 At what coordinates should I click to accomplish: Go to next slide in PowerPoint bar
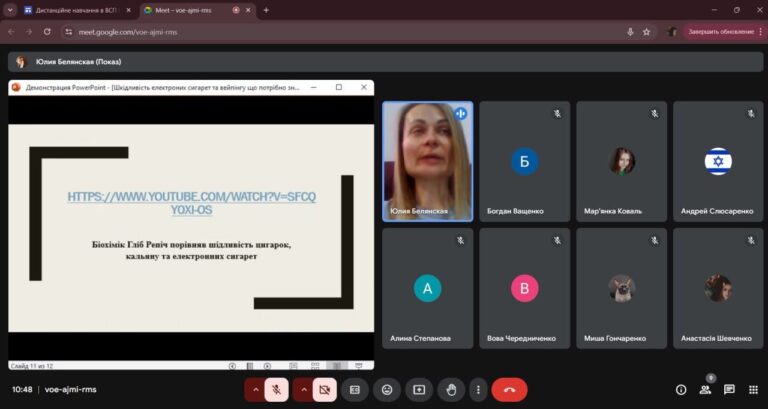tap(267, 366)
